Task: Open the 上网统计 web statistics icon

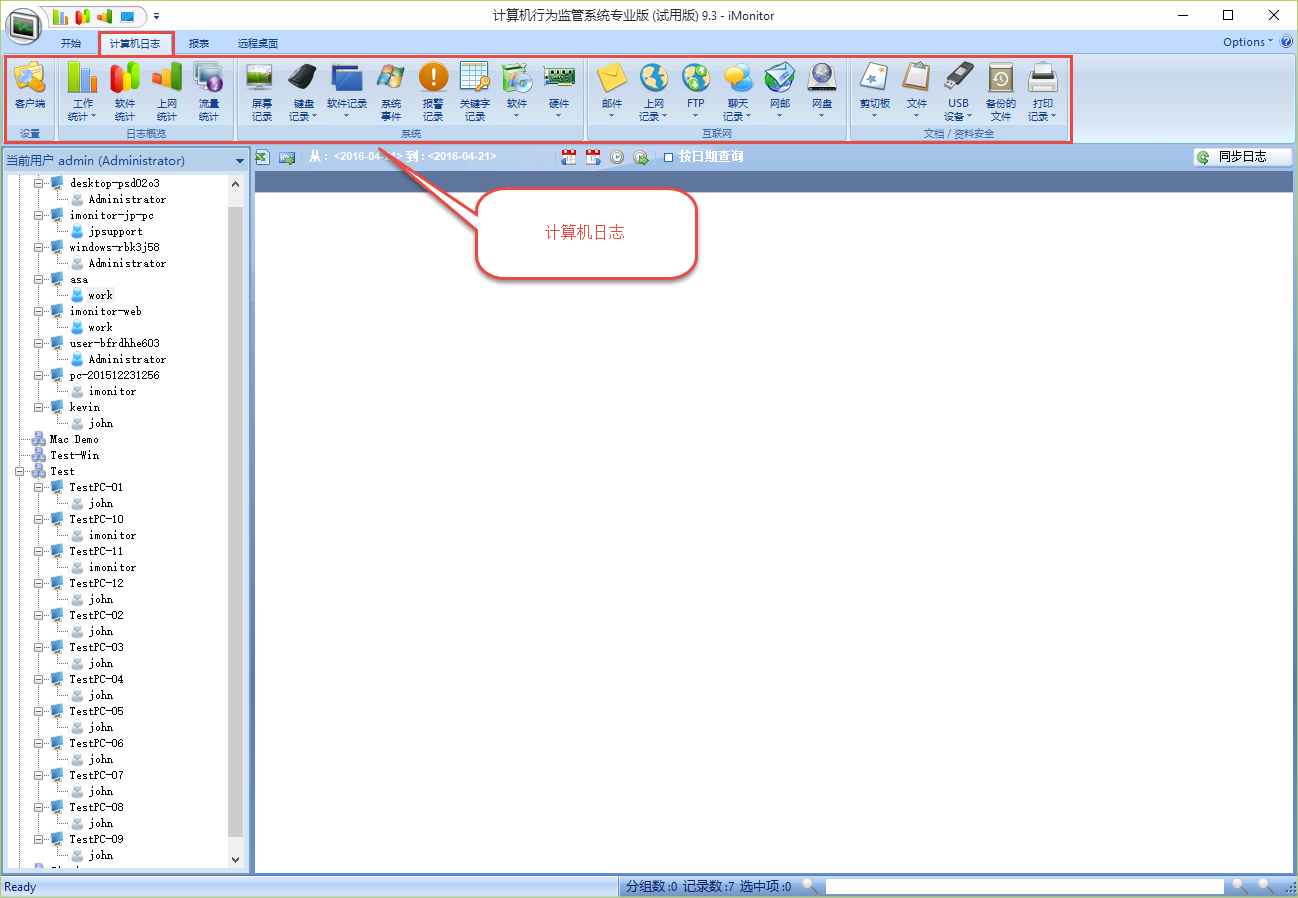Action: tap(167, 91)
